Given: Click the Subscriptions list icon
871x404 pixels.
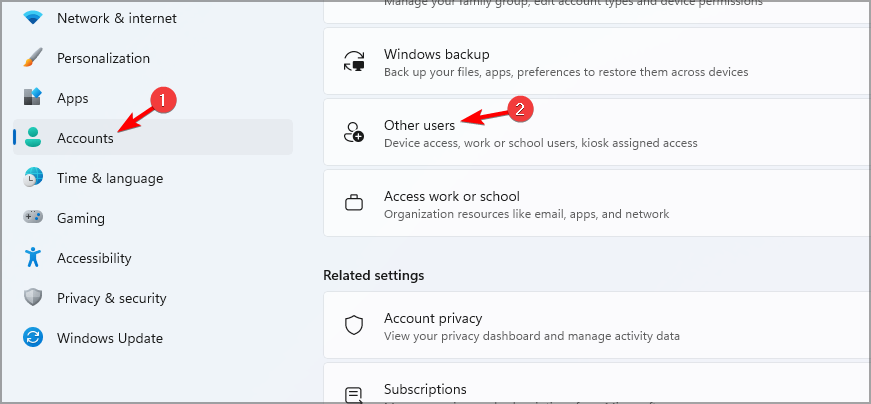Looking at the screenshot, I should coord(353,395).
